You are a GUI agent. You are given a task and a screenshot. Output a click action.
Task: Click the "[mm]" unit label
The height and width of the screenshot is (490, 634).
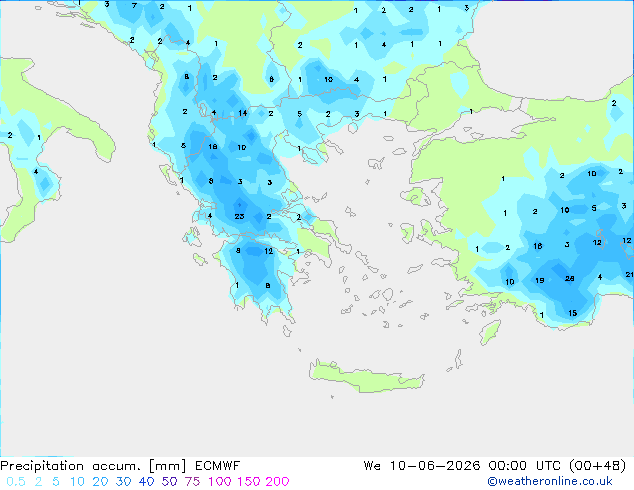pos(168,466)
